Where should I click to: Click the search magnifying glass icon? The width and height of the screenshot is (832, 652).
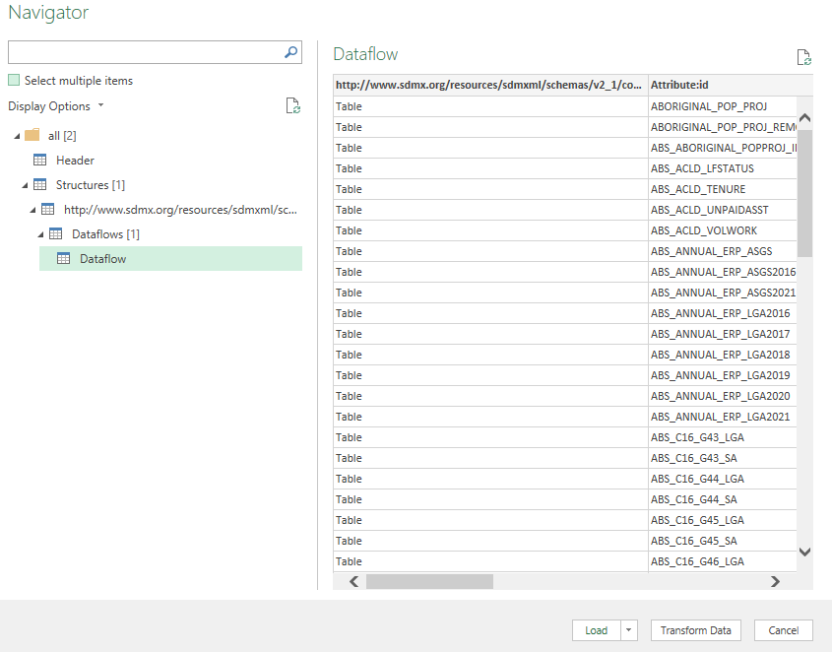point(292,50)
